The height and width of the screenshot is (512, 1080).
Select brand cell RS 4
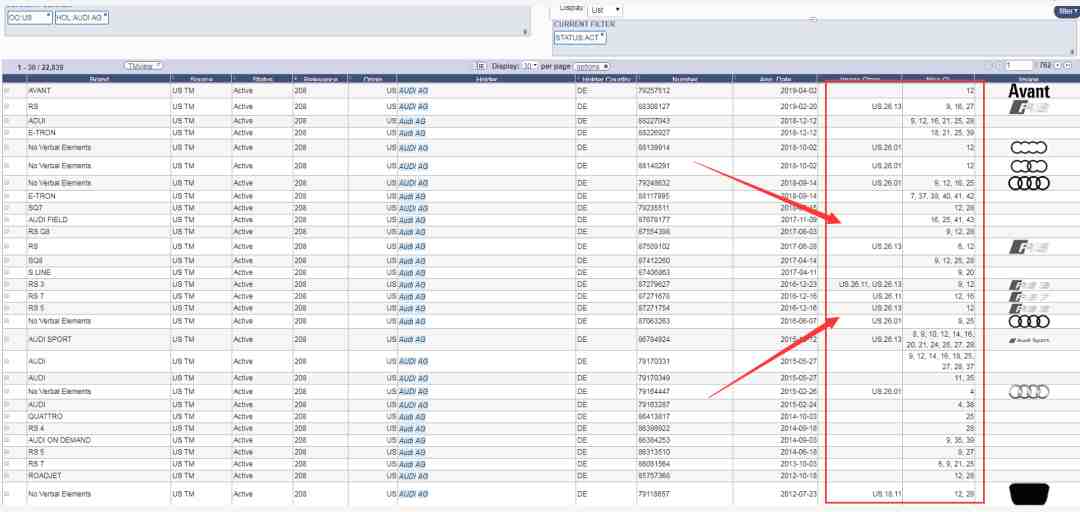(x=35, y=428)
